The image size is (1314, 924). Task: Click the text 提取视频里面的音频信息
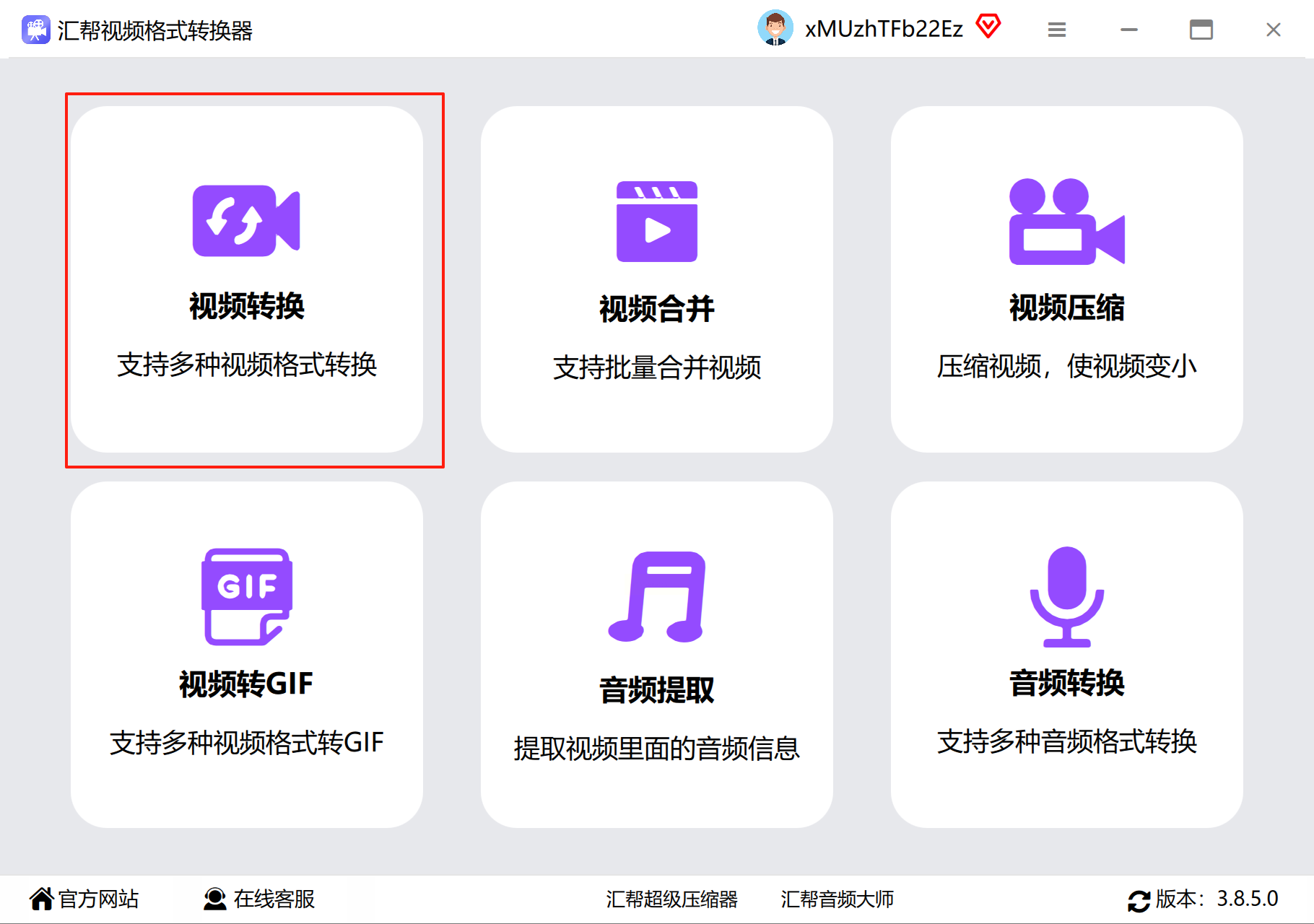point(657,749)
